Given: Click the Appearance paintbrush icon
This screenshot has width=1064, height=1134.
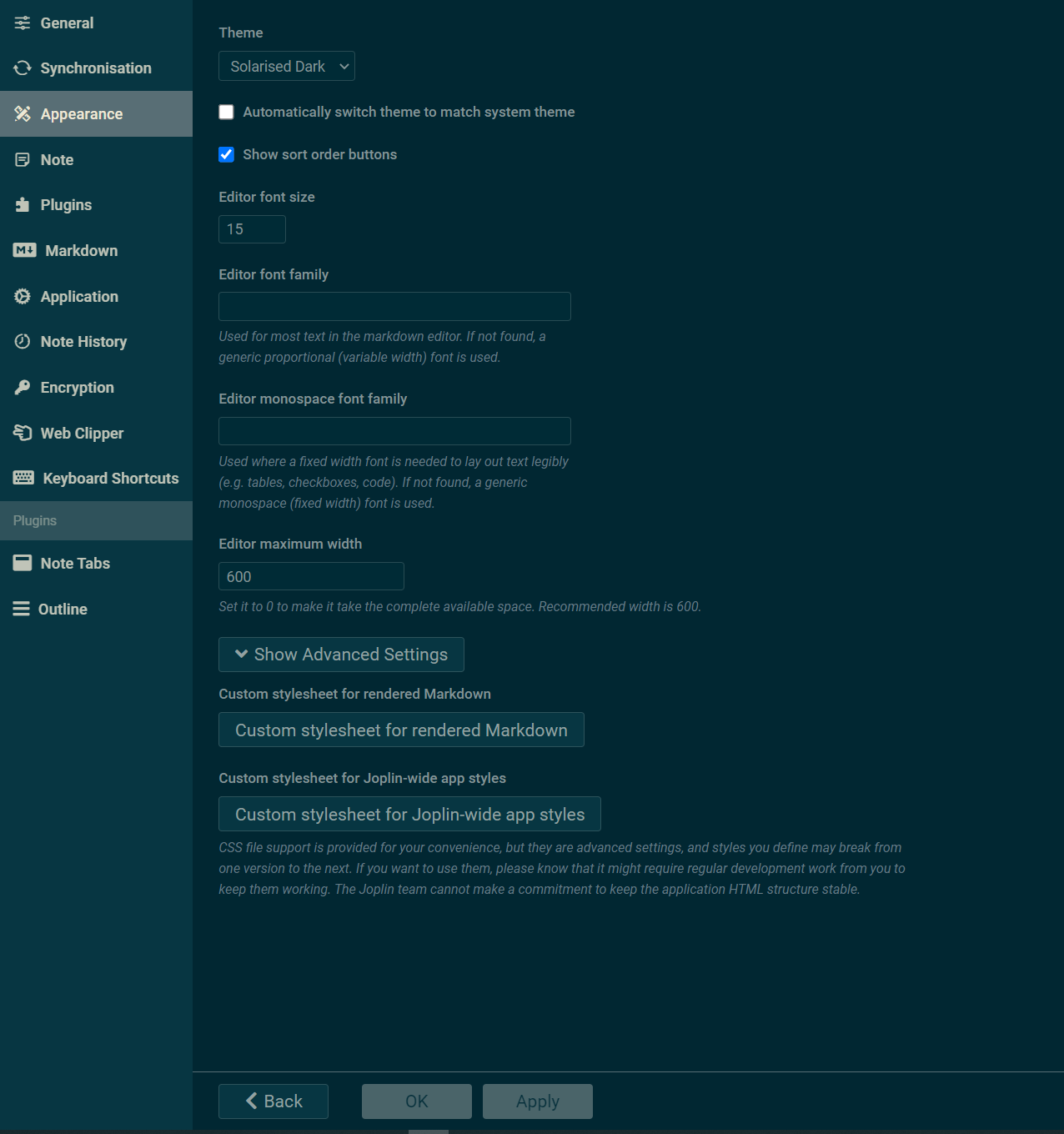Looking at the screenshot, I should [x=23, y=113].
